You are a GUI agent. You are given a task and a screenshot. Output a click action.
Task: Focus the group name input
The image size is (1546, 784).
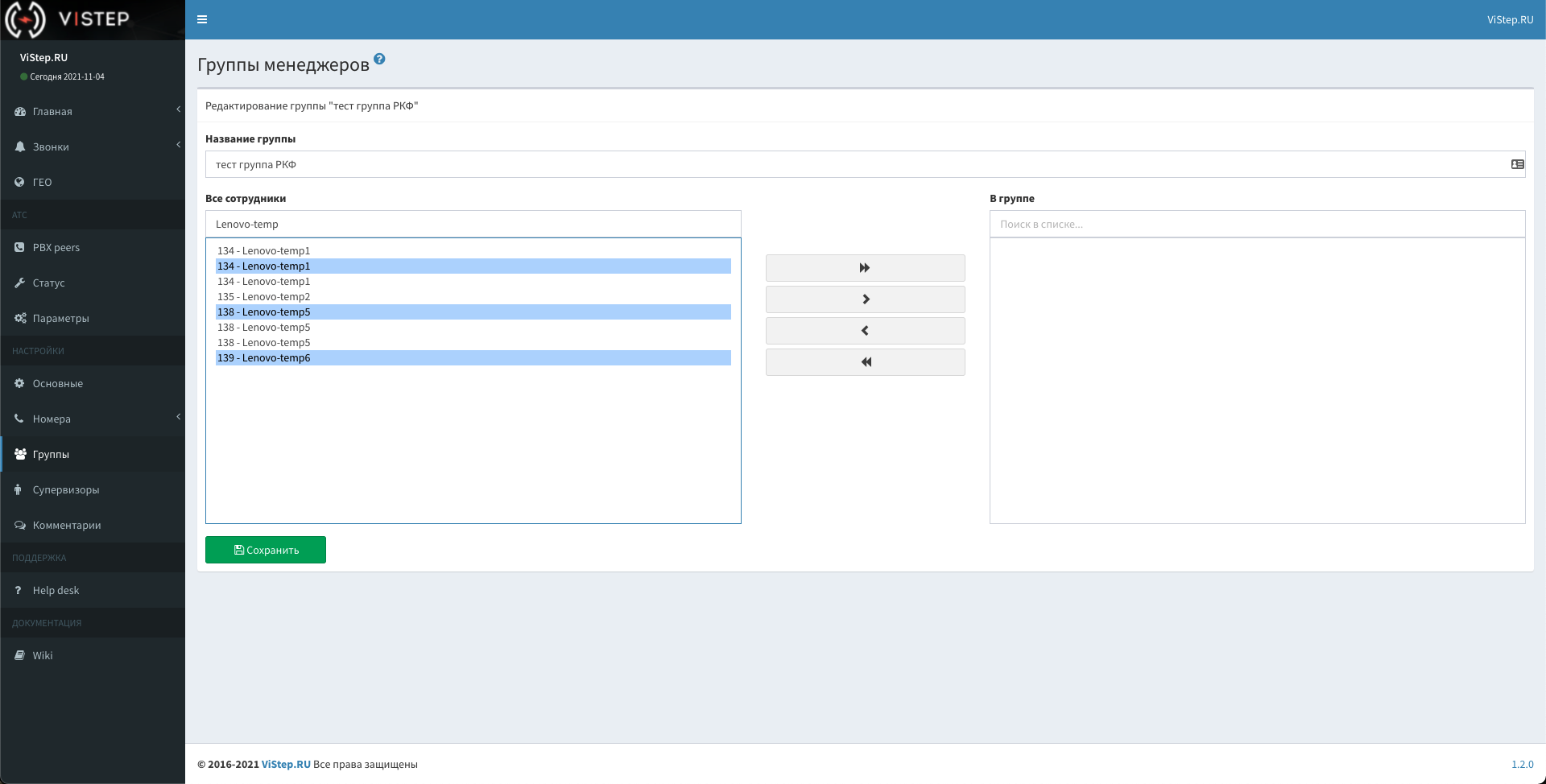(x=854, y=164)
